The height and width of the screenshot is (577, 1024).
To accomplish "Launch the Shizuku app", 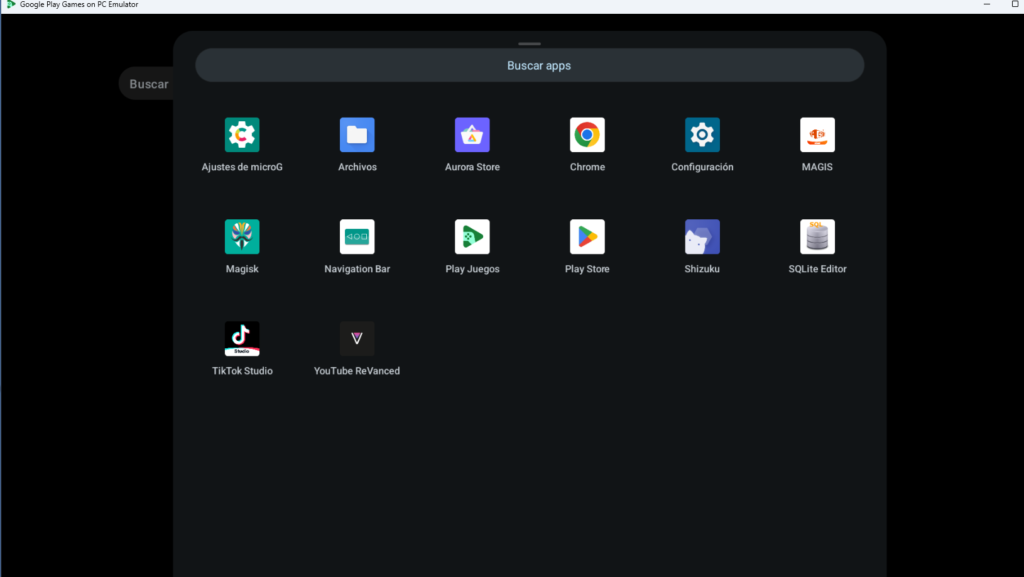I will click(702, 237).
